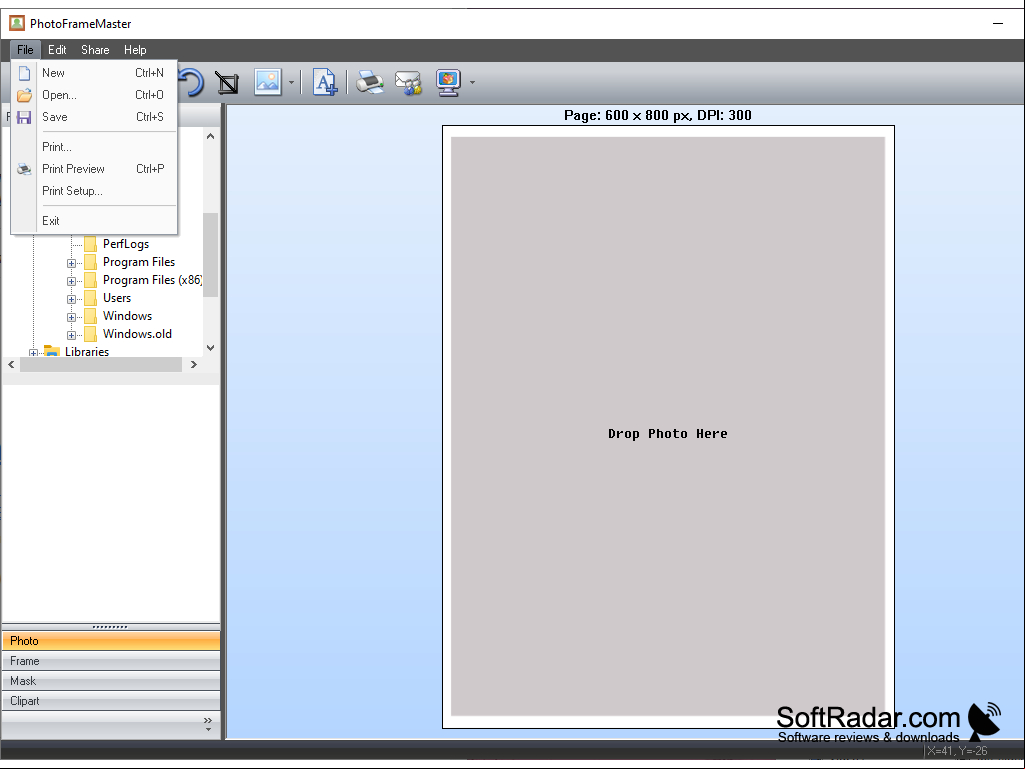Select the Program Files (x86) folder
This screenshot has width=1025, height=769.
(x=152, y=280)
